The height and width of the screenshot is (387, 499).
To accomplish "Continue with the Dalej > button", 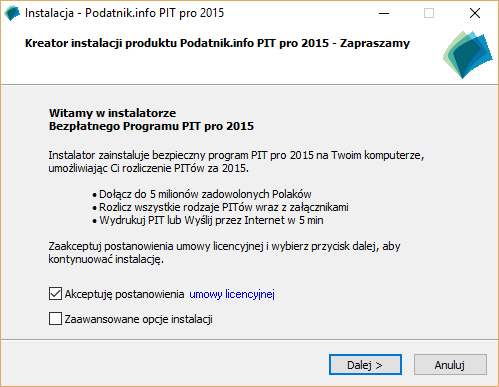I will [365, 365].
